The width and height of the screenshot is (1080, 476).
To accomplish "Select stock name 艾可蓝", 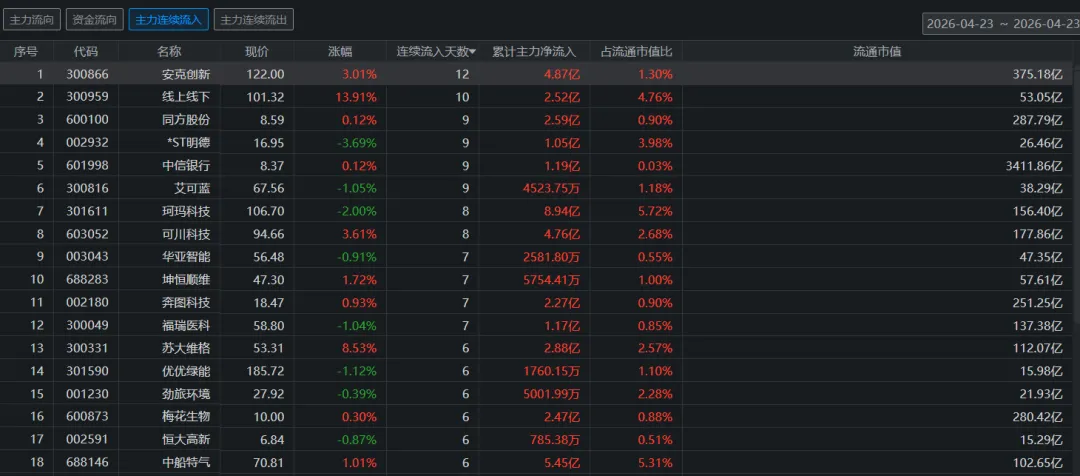I will (192, 189).
